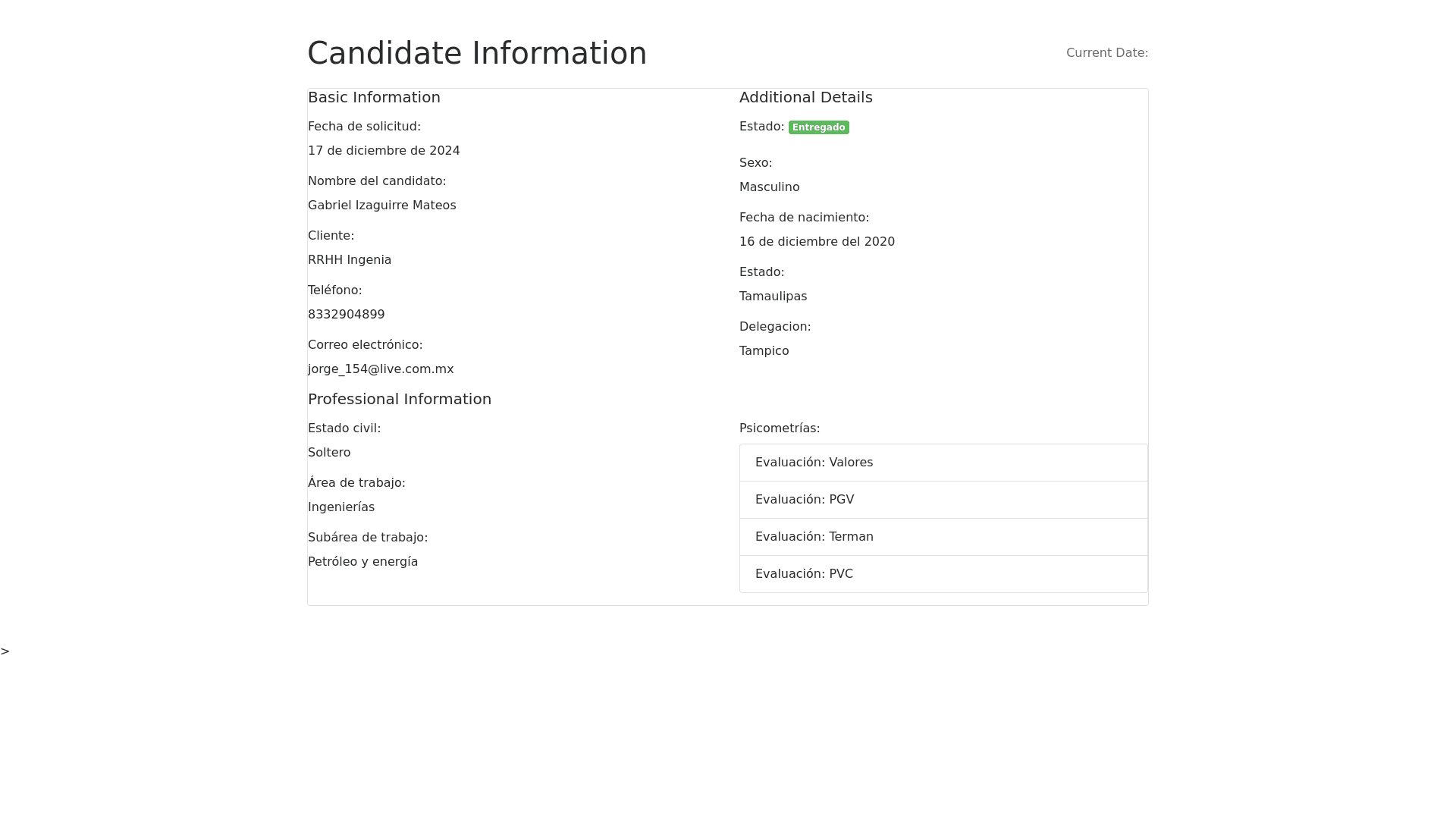The width and height of the screenshot is (1456, 819).
Task: Click the Basic Information section heading
Action: click(374, 97)
